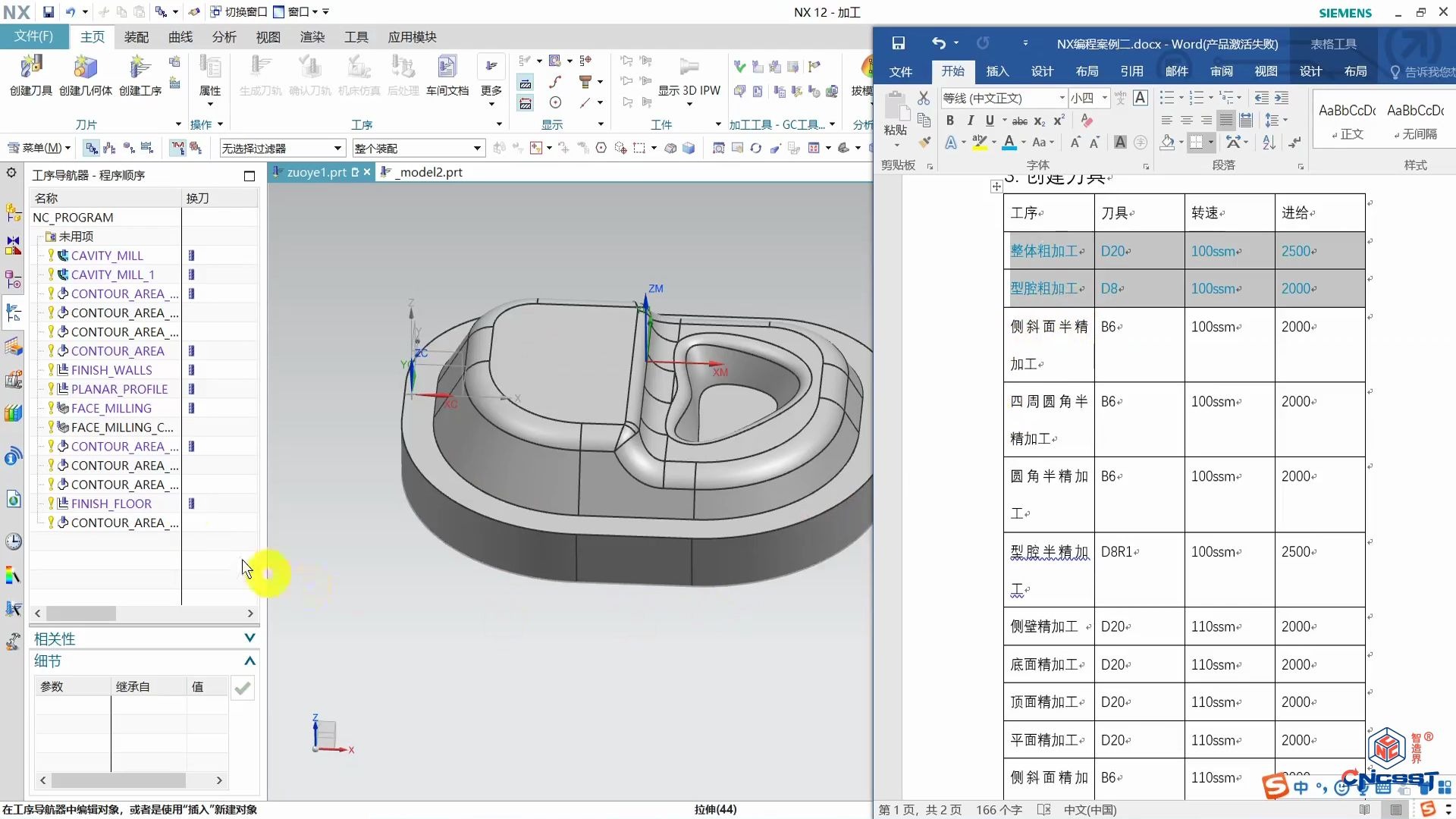Open the font size 小四 dropdown
This screenshot has height=819, width=1456.
pos(1104,98)
